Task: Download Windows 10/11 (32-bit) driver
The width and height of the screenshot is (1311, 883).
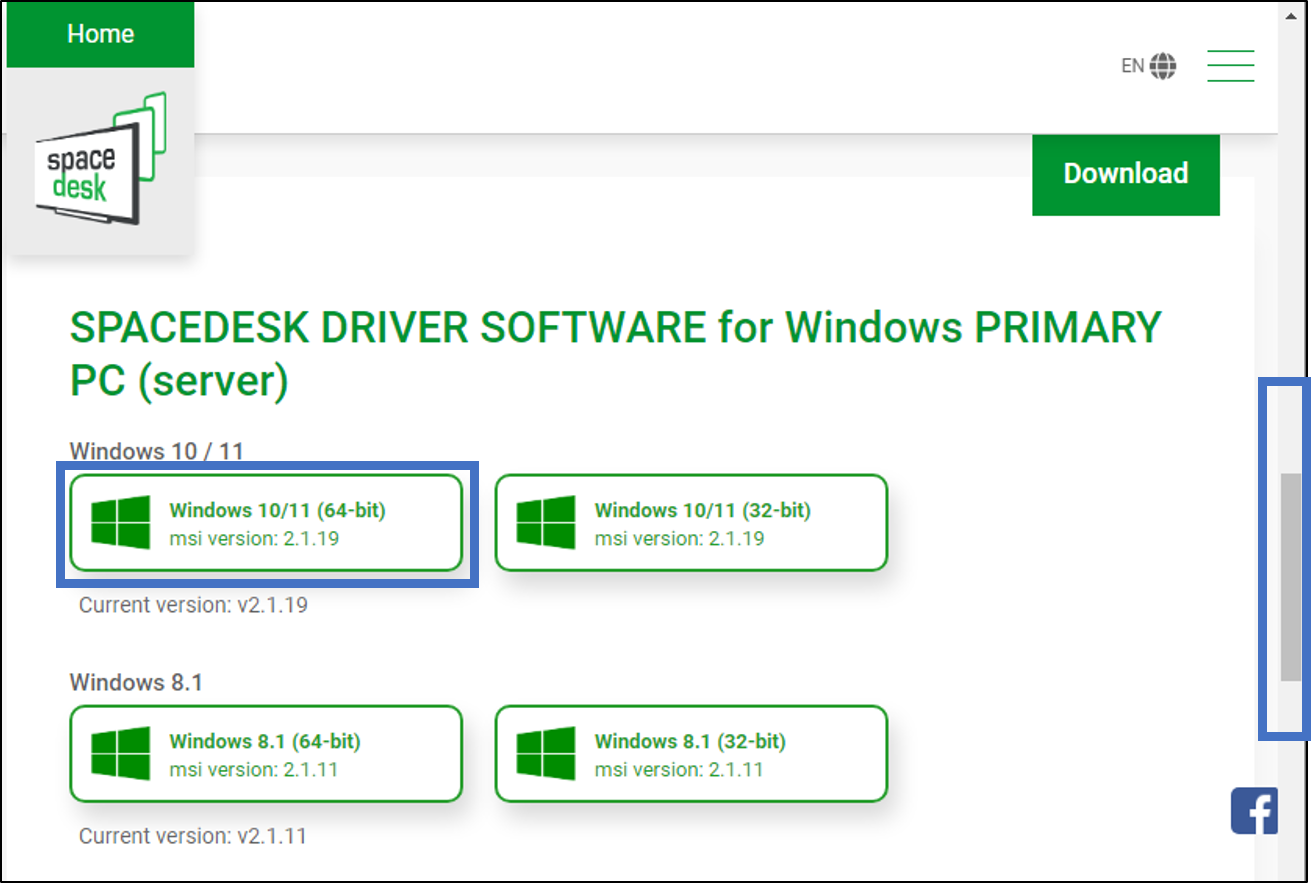Action: pyautogui.click(x=691, y=523)
